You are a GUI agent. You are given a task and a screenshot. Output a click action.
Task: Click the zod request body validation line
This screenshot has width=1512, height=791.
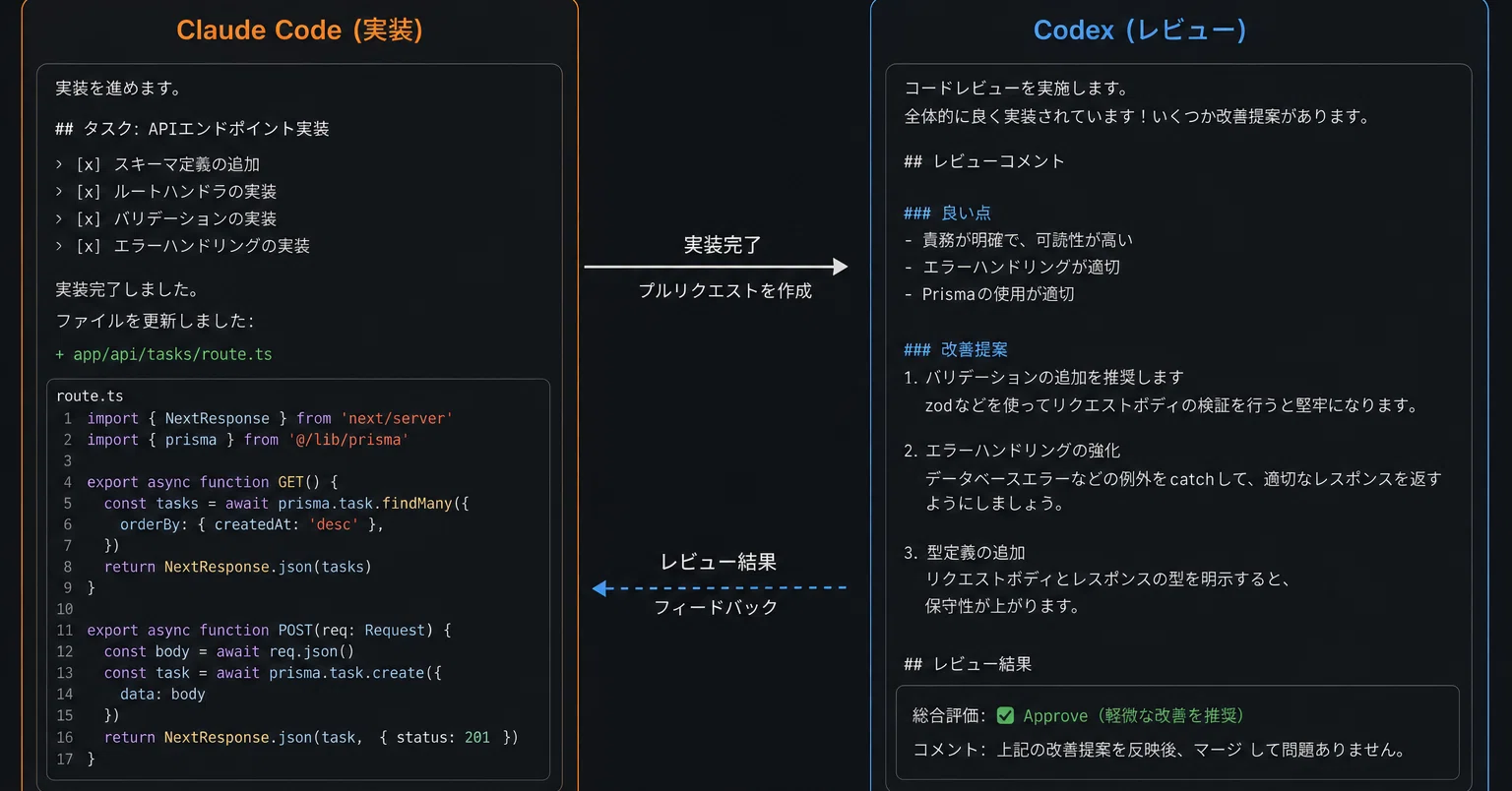(1171, 405)
